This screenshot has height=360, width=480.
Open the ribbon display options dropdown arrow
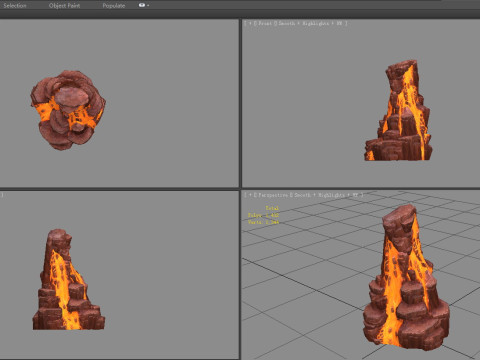pos(148,5)
